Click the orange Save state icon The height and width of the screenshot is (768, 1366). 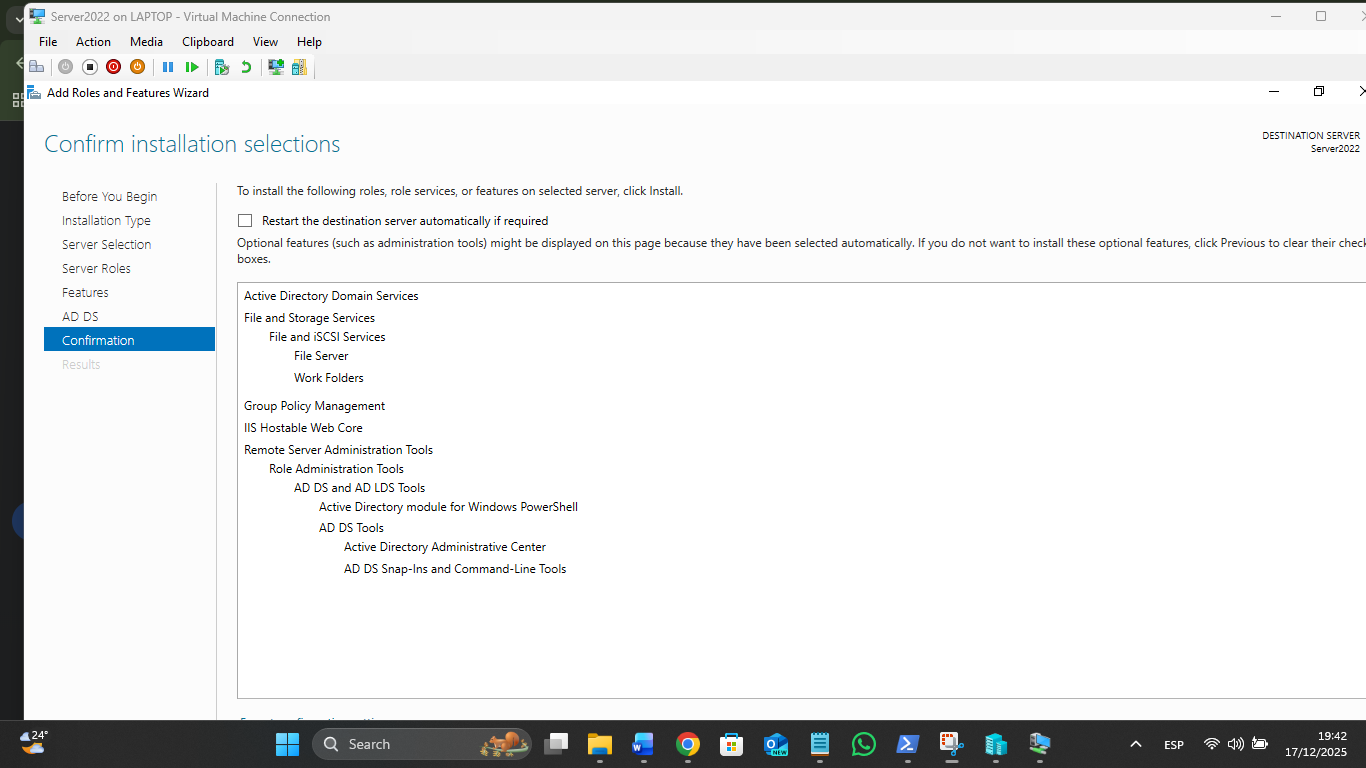[137, 67]
